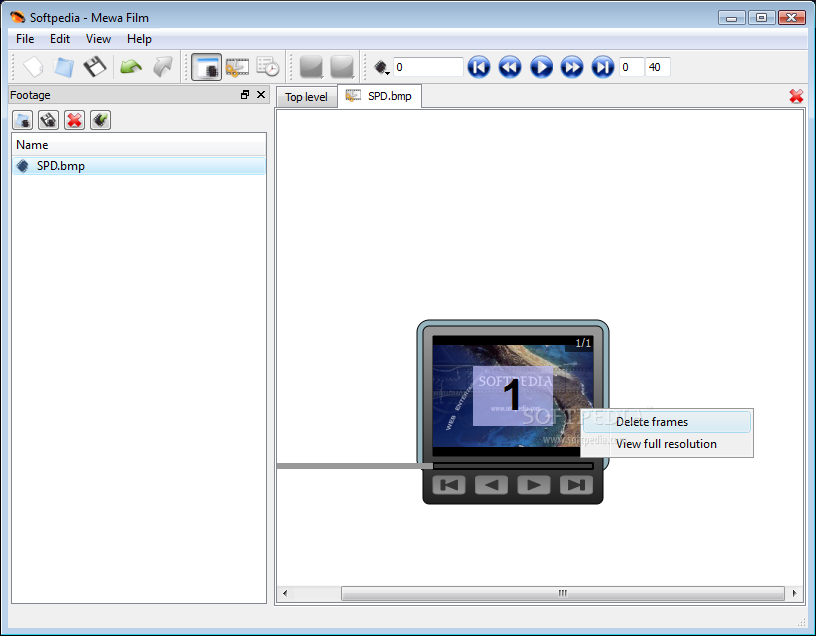
Task: Close the Footage panel
Action: tap(261, 95)
